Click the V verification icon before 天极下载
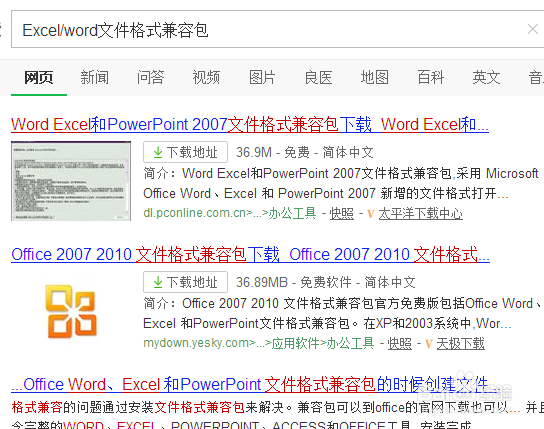The image size is (544, 429). [428, 344]
